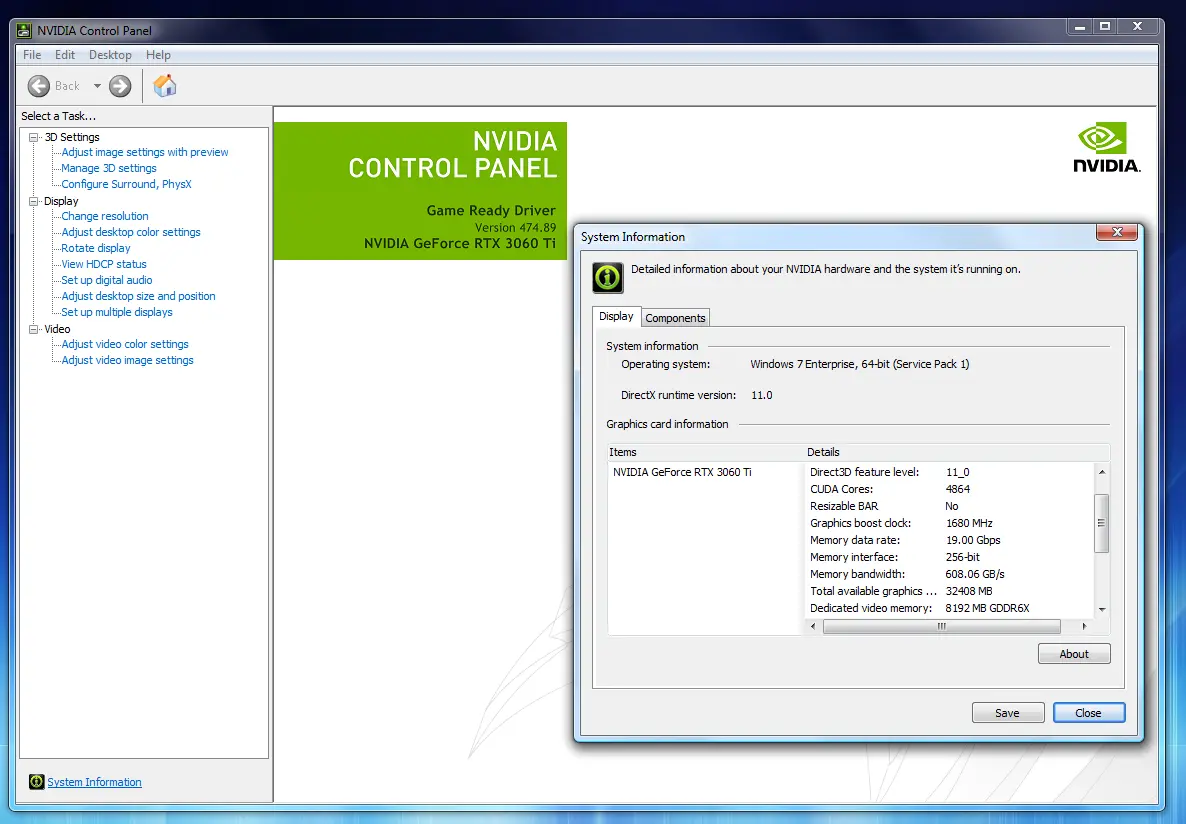The height and width of the screenshot is (824, 1186).
Task: Click the NVIDIA logo at top right
Action: point(1107,148)
